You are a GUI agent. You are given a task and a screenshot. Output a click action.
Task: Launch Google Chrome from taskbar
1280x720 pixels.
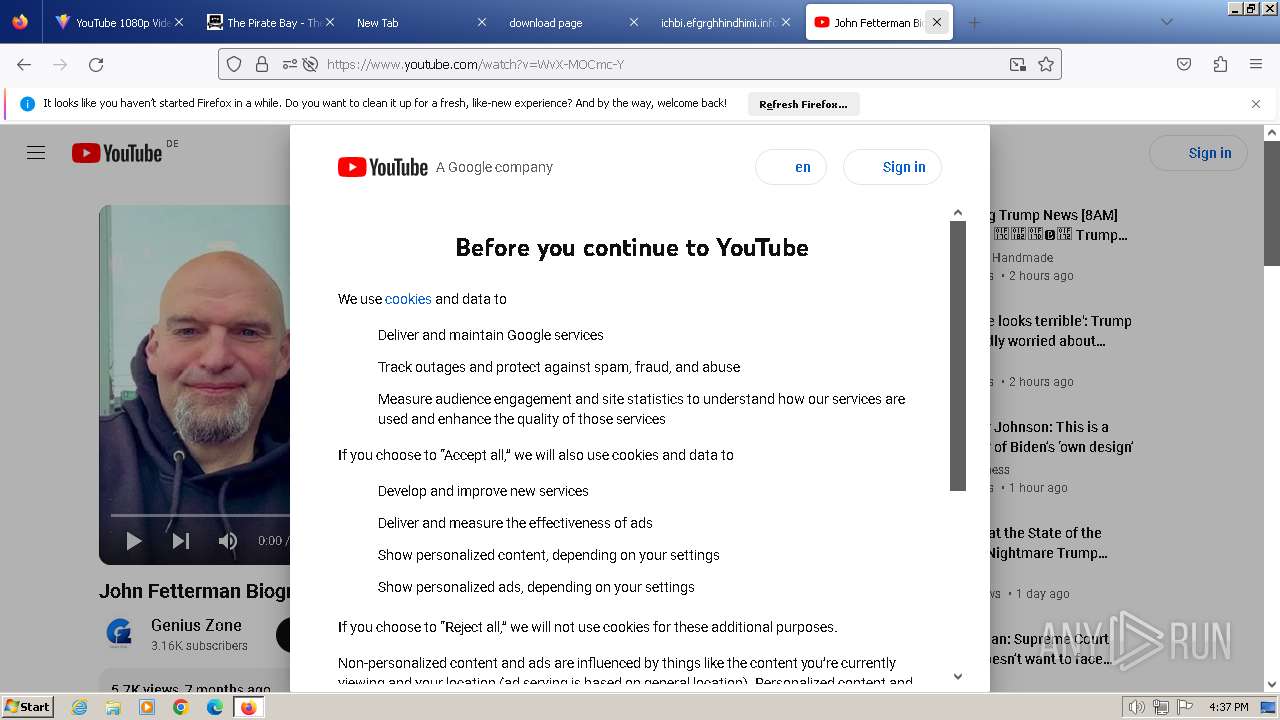click(x=181, y=707)
